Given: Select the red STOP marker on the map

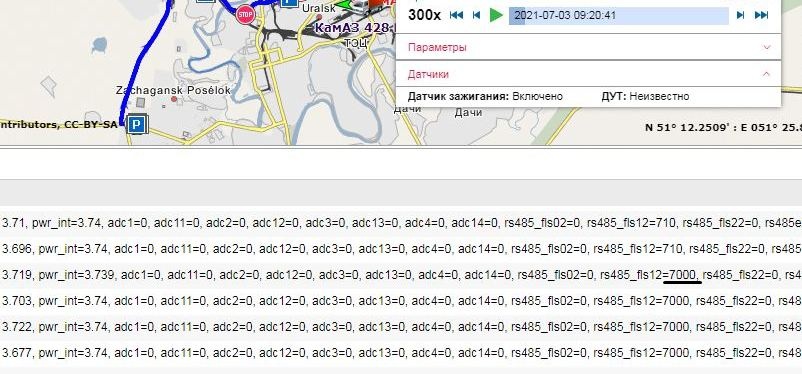Looking at the screenshot, I should click(246, 14).
